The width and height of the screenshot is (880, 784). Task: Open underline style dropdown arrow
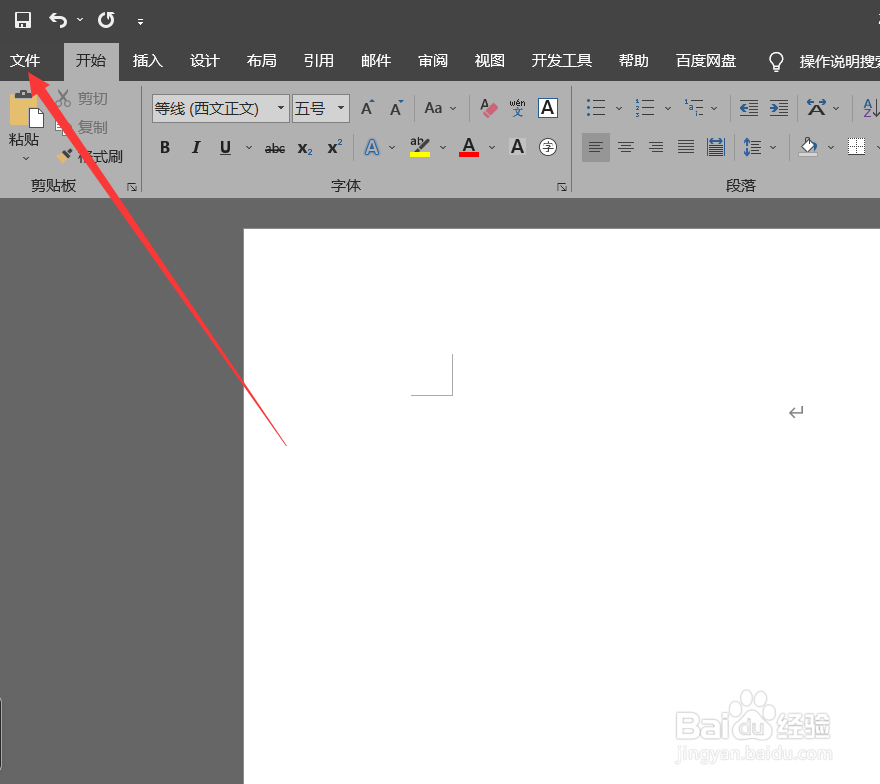pos(249,148)
